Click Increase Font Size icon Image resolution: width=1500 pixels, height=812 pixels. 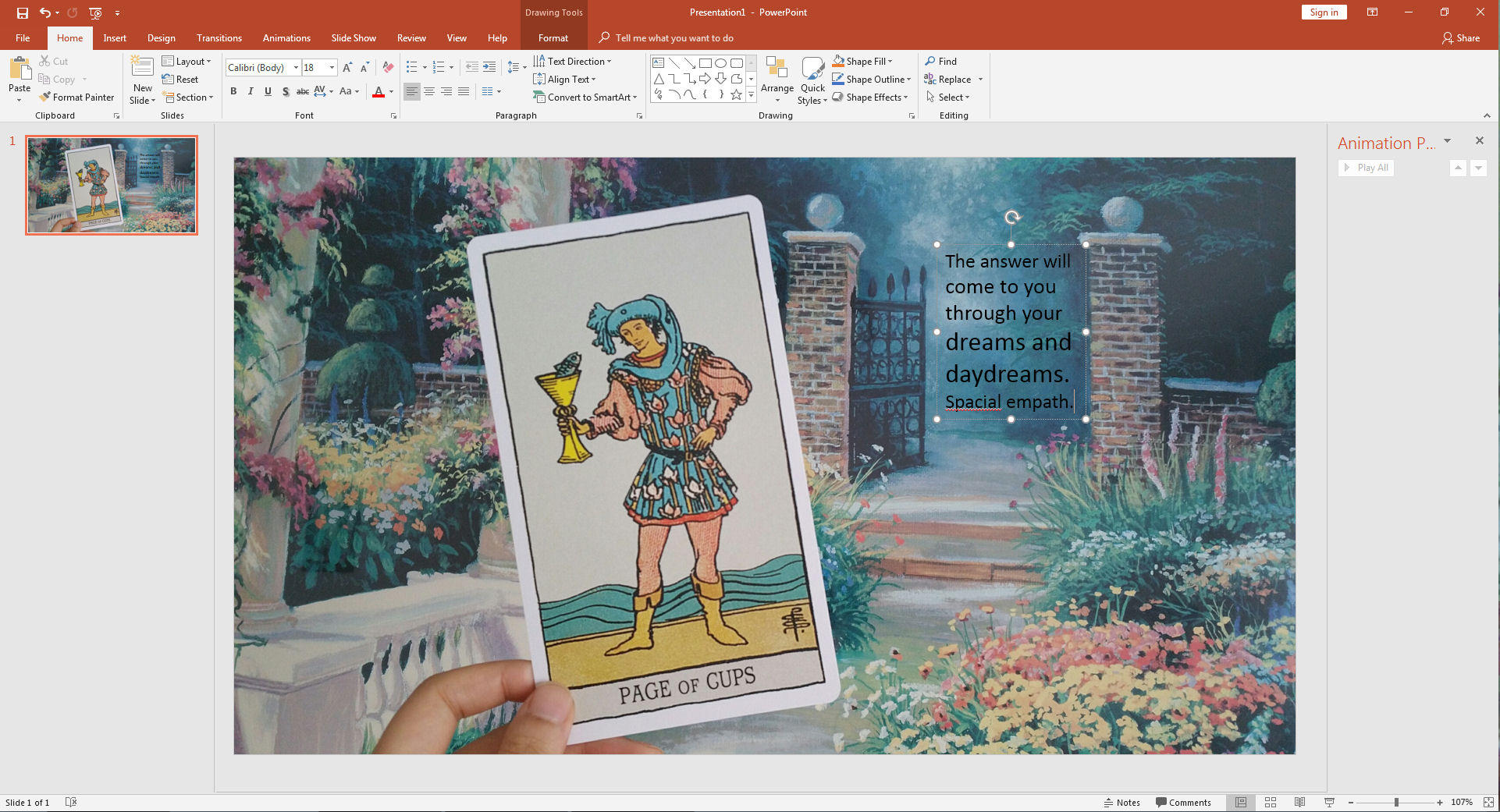pos(347,68)
